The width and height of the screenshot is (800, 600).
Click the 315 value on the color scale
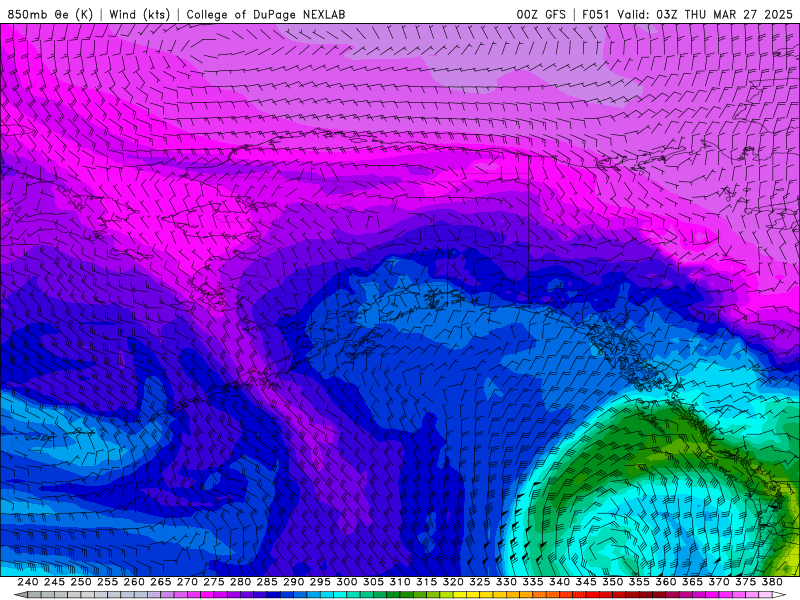click(x=427, y=582)
